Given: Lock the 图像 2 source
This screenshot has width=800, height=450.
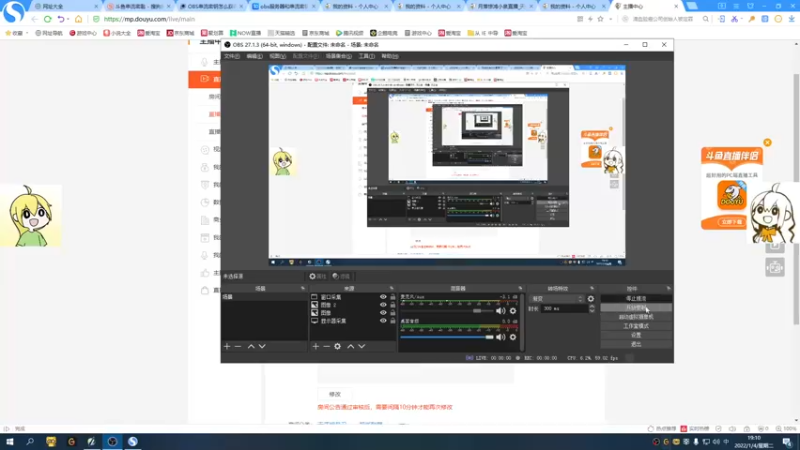Looking at the screenshot, I should (392, 305).
